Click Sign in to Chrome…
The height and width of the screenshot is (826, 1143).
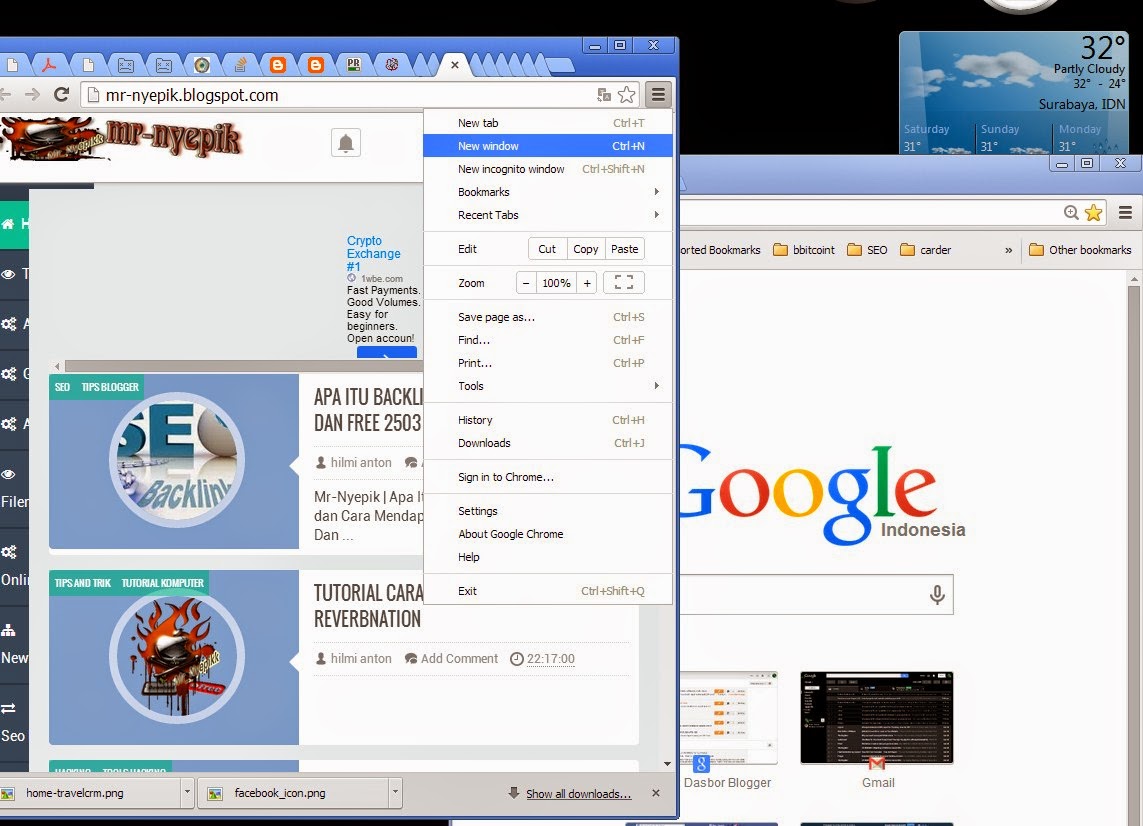click(547, 477)
